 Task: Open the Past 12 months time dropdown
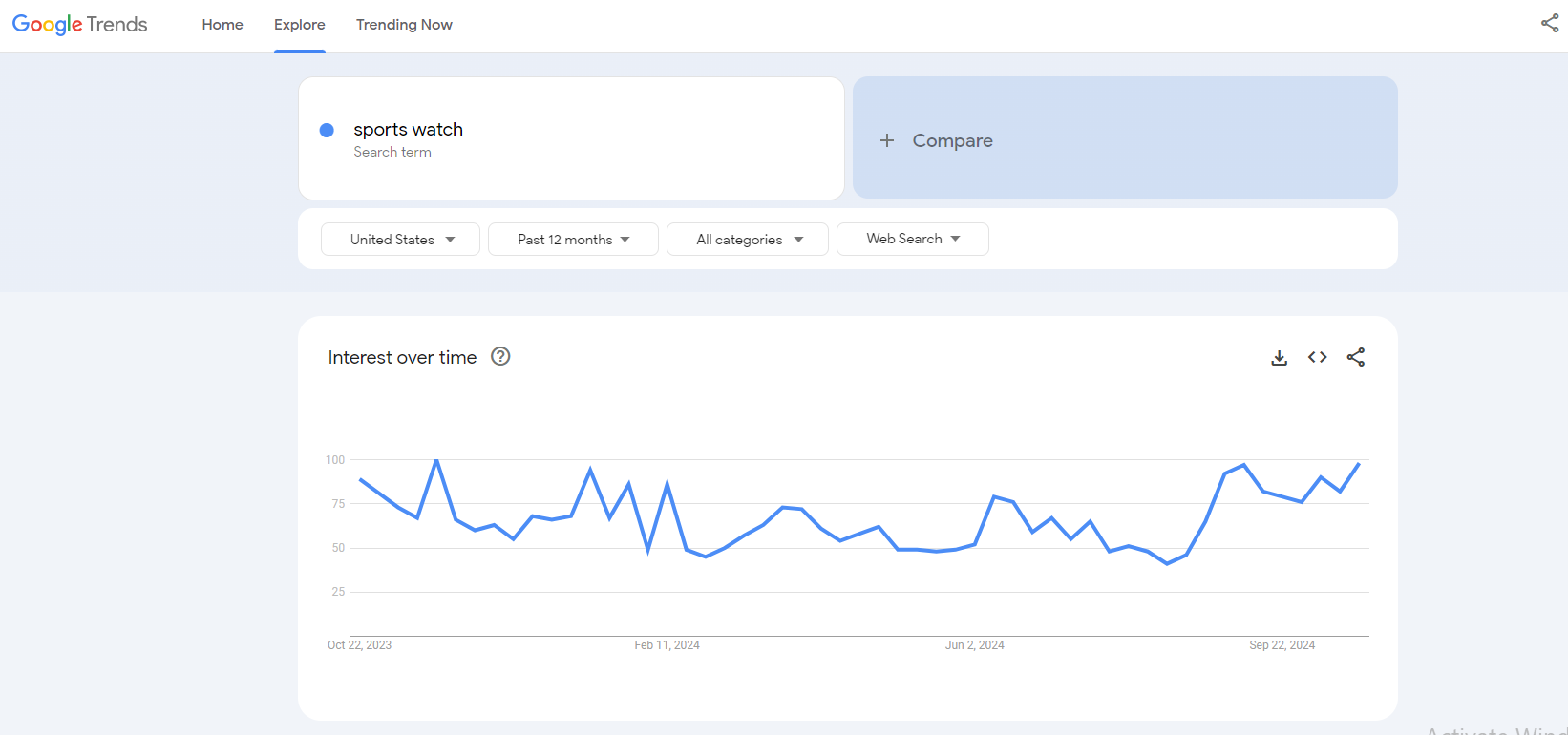573,240
